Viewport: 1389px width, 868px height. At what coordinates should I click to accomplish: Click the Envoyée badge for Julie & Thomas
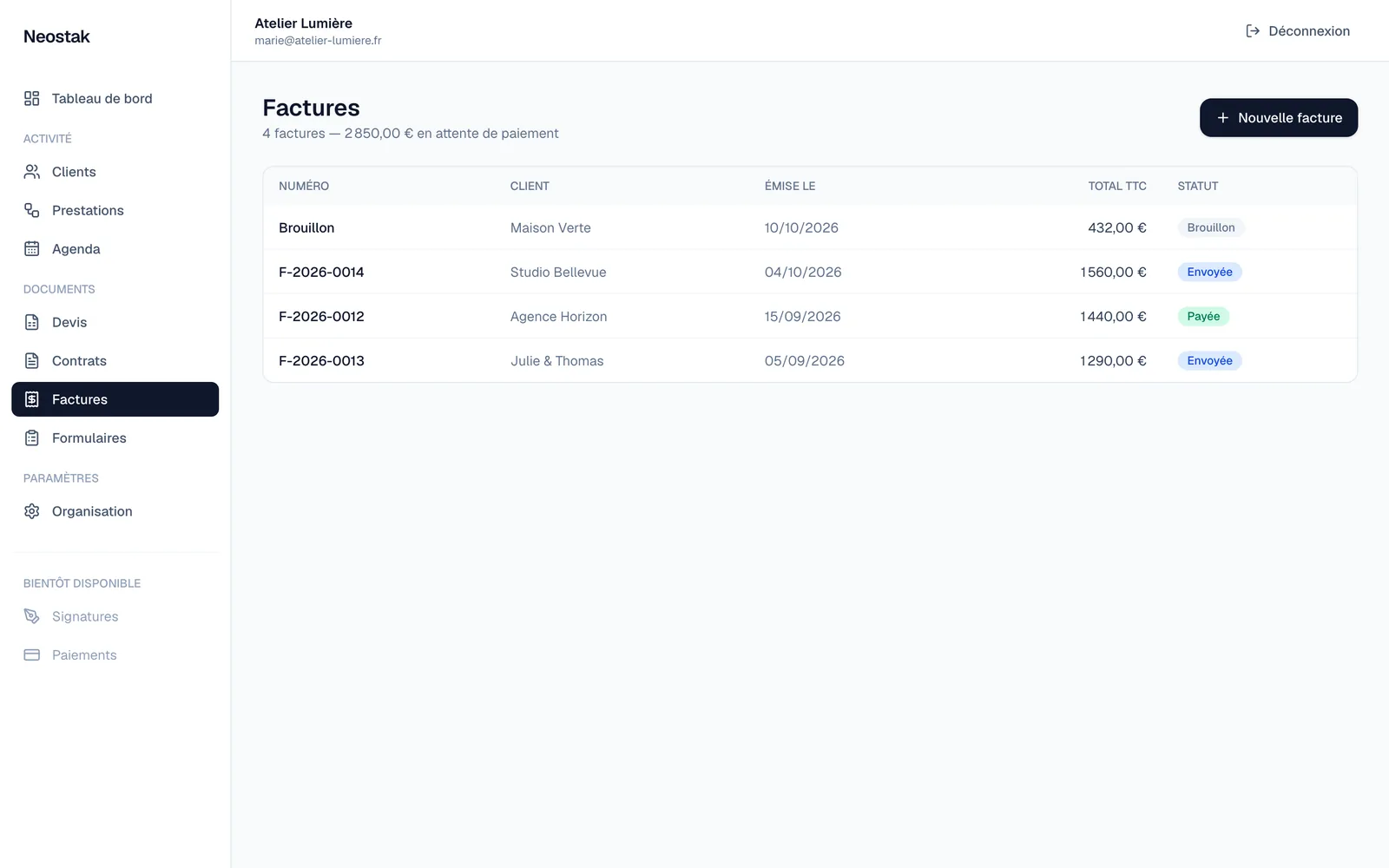click(1209, 361)
